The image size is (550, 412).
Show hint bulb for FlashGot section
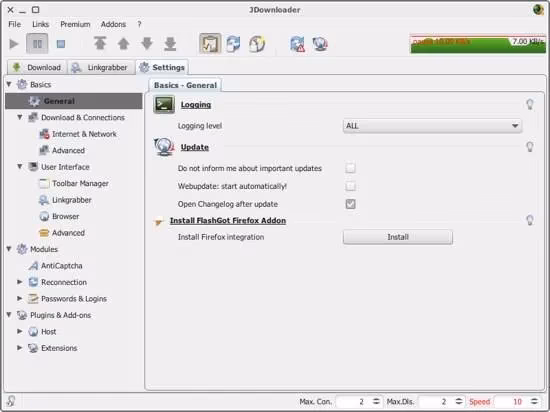(x=530, y=220)
